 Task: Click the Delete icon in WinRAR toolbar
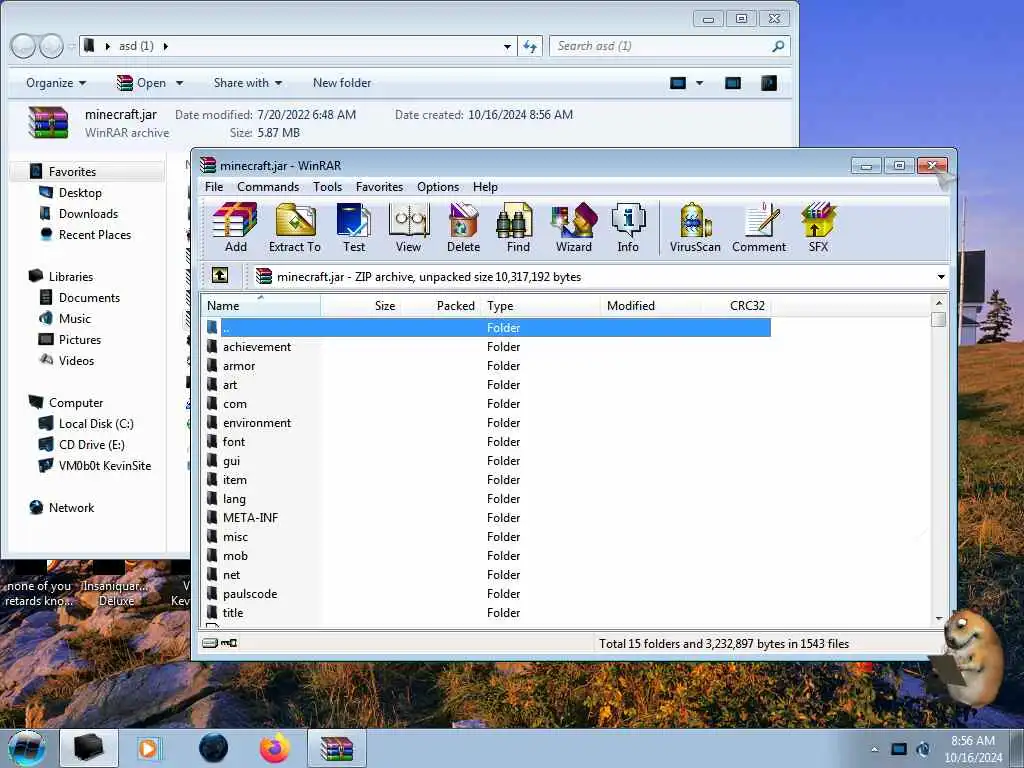pyautogui.click(x=464, y=227)
